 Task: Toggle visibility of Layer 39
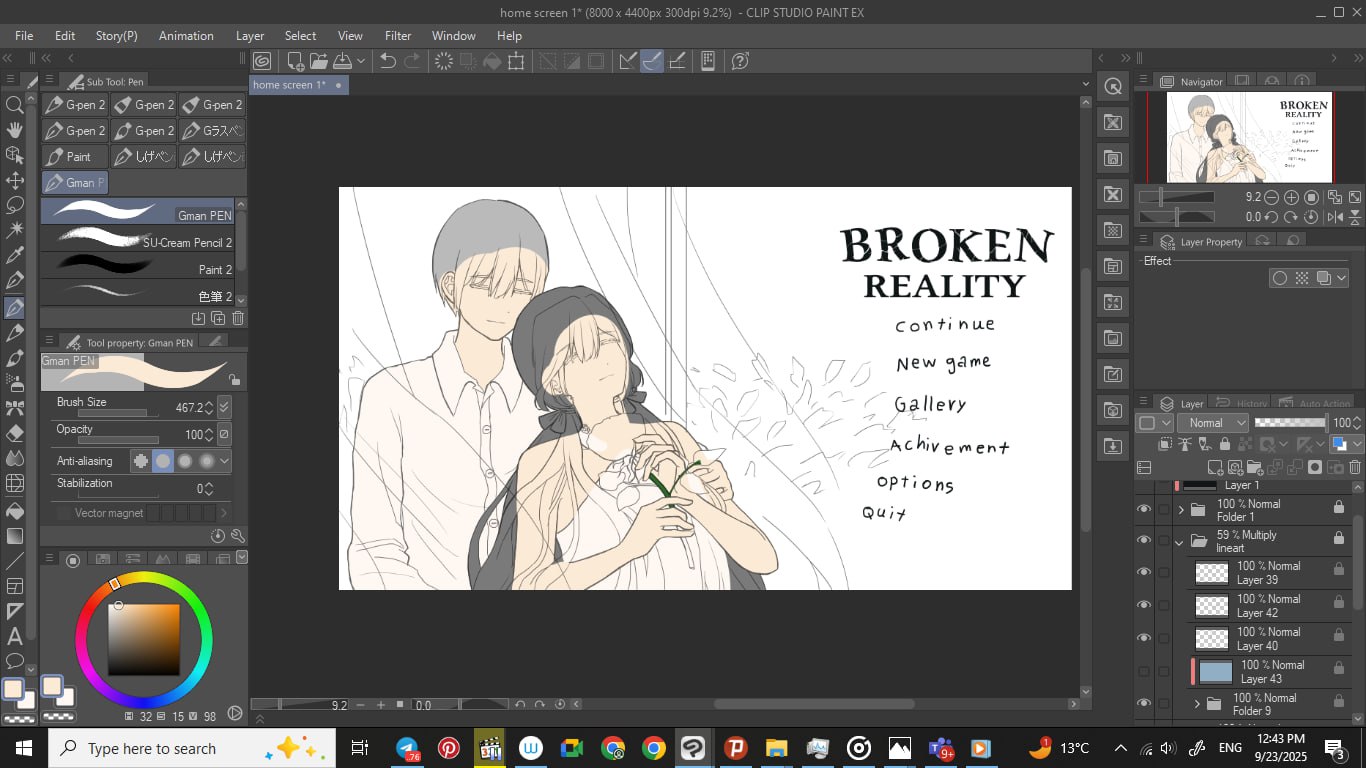click(x=1144, y=573)
